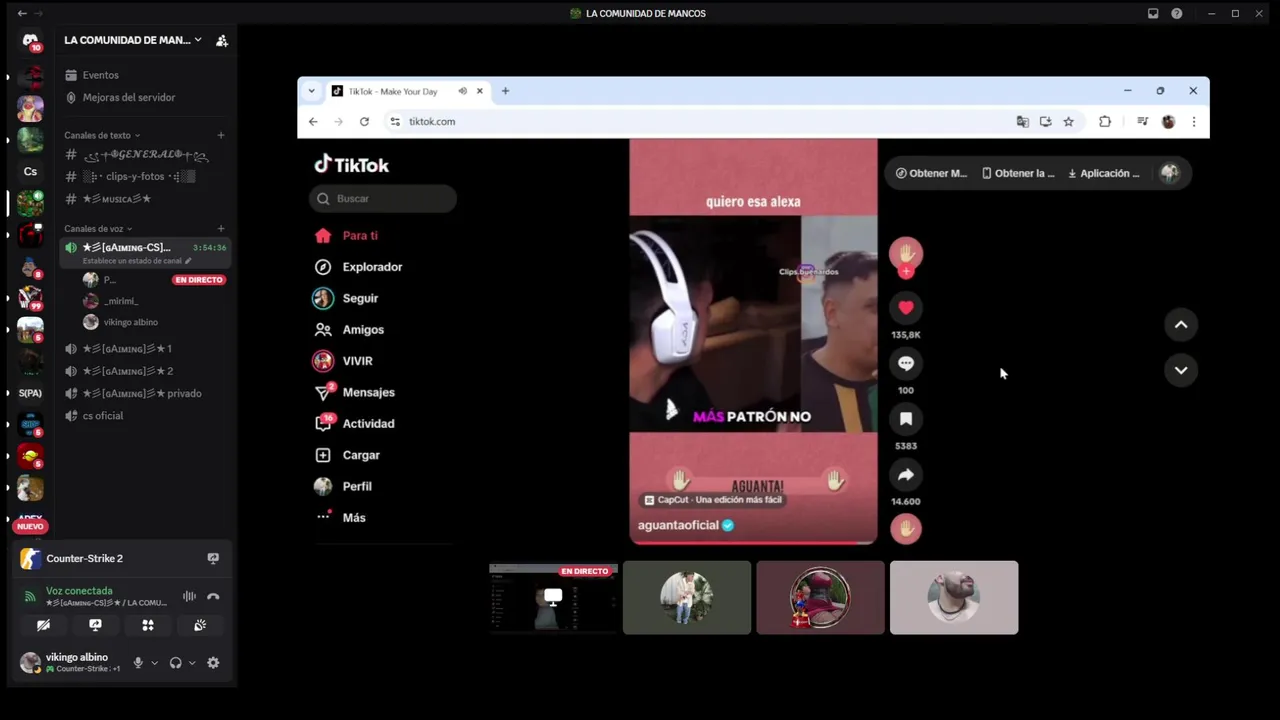
Task: Open a new Chrome tab
Action: coord(505,91)
